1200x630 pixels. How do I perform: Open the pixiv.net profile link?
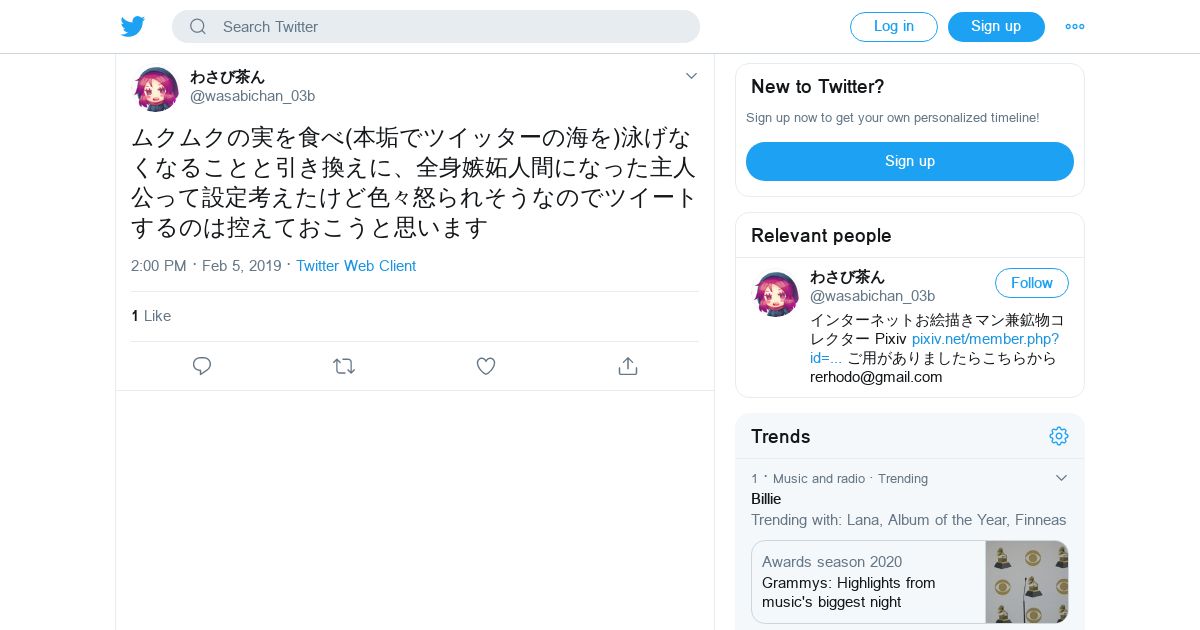point(934,348)
